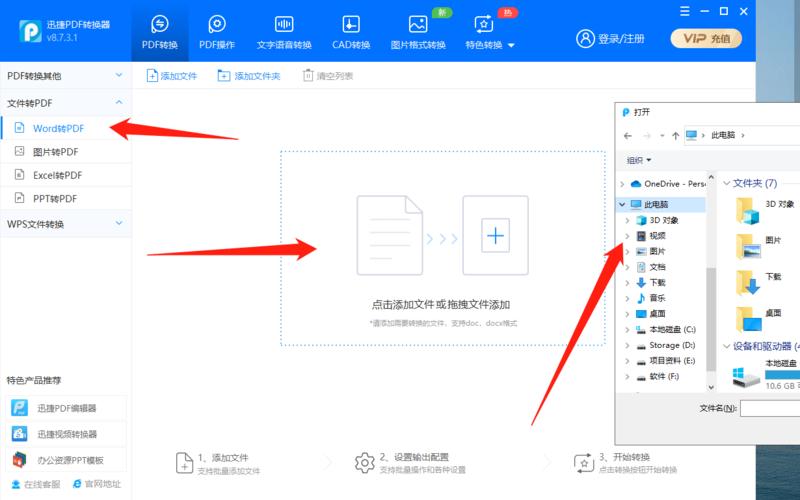Image resolution: width=800 pixels, height=500 pixels.
Task: Click the 1、添加文件 step icon
Action: (x=184, y=463)
